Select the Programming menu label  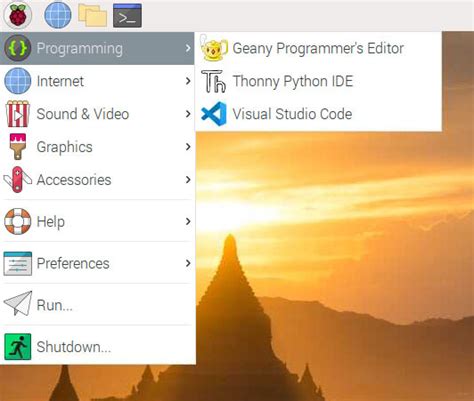(x=80, y=49)
